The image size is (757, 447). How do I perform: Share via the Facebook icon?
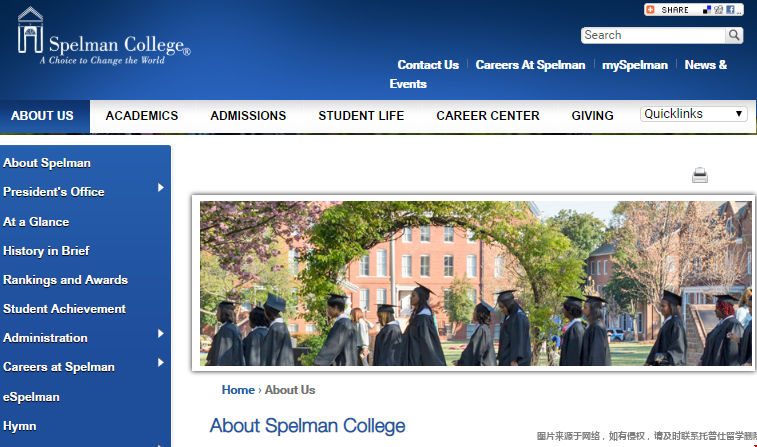pos(730,10)
